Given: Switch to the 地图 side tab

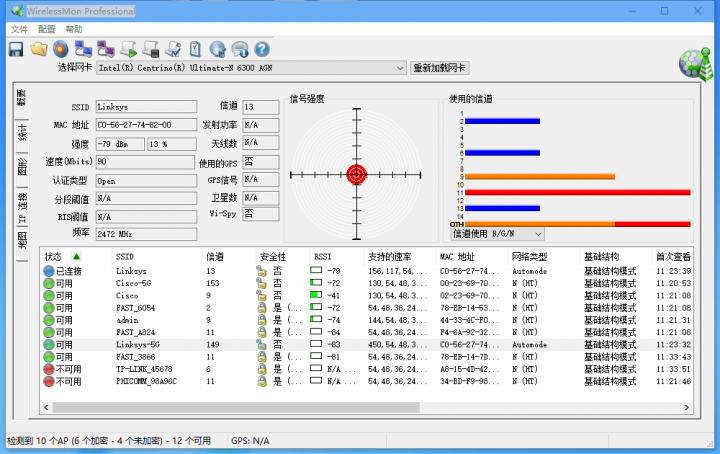Looking at the screenshot, I should click(22, 241).
